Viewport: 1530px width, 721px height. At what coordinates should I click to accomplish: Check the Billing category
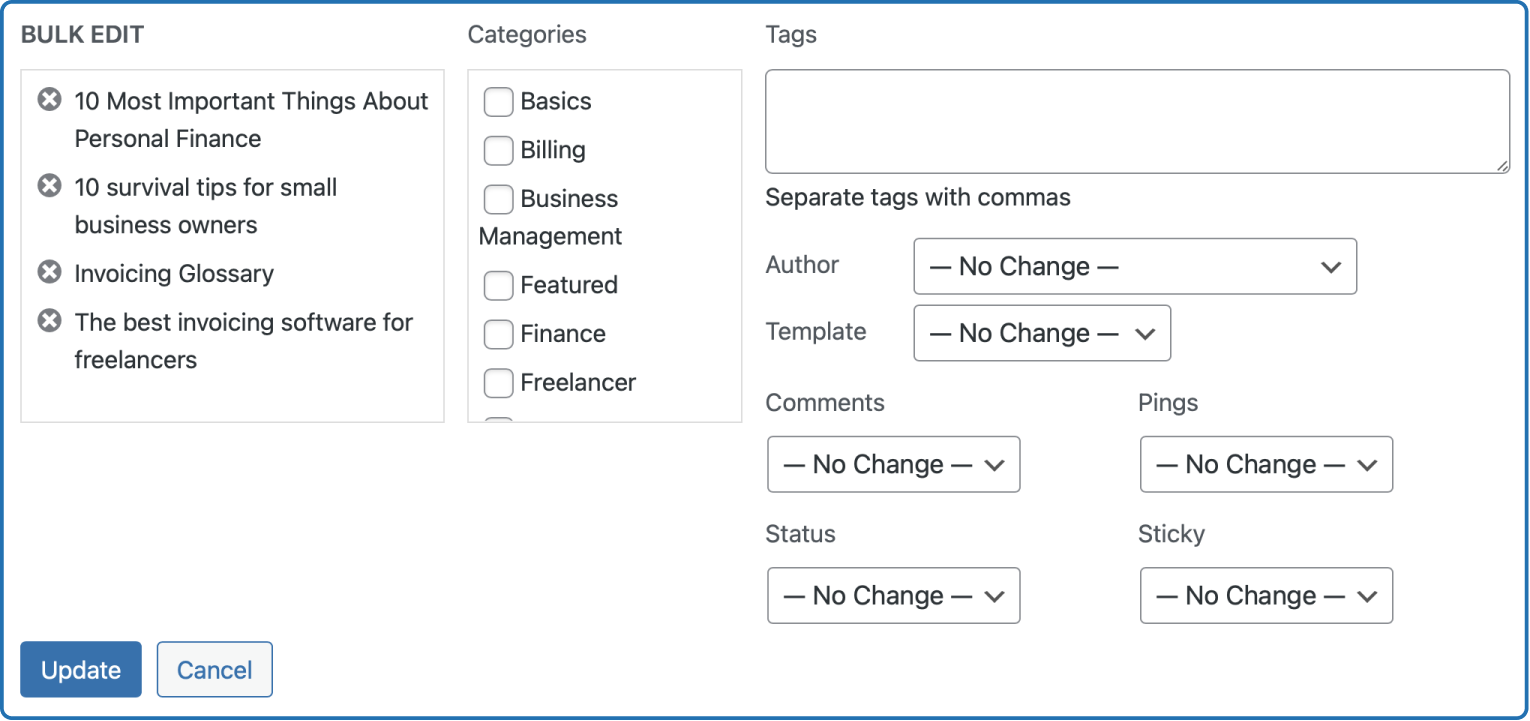point(498,151)
